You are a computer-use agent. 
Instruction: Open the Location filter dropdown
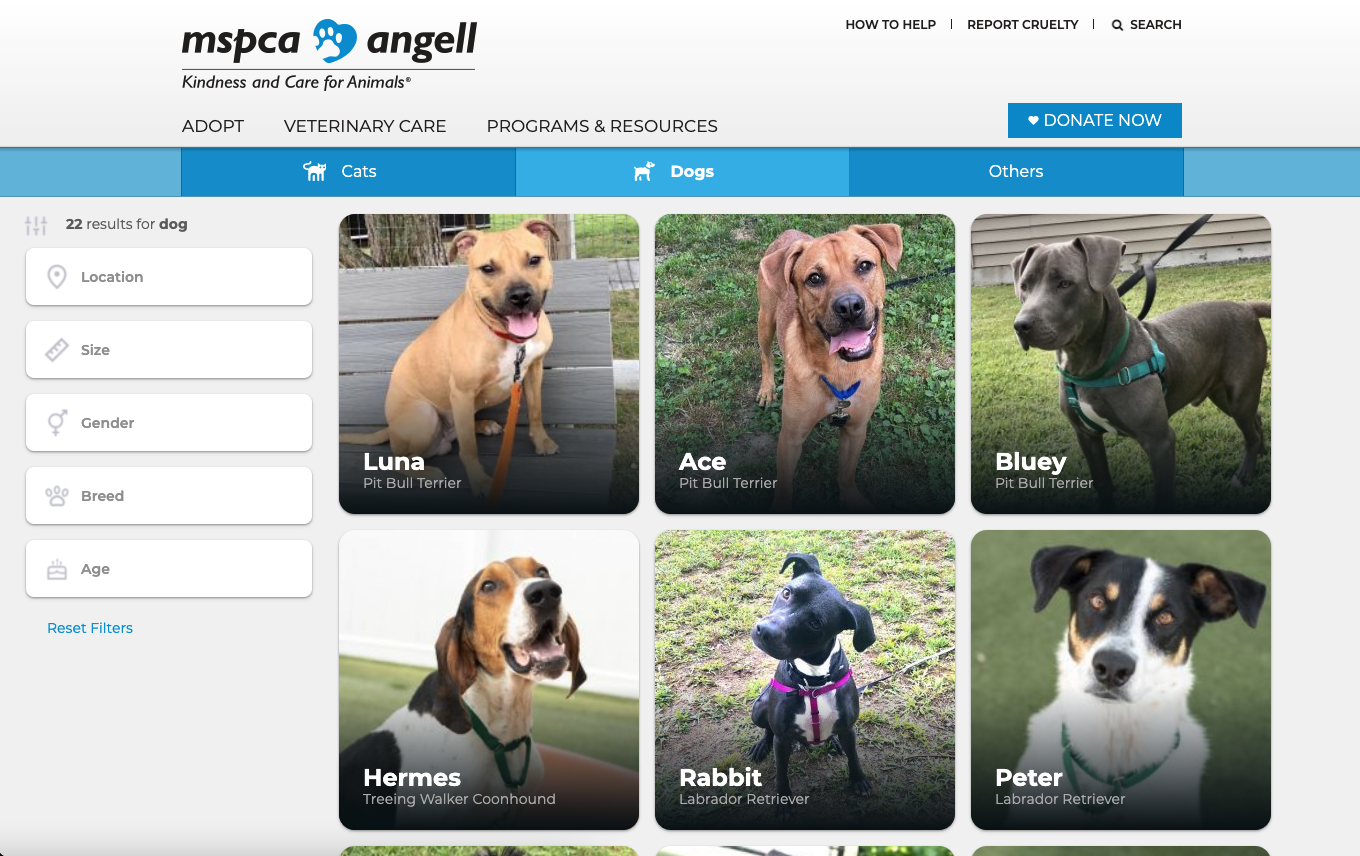[x=169, y=277]
